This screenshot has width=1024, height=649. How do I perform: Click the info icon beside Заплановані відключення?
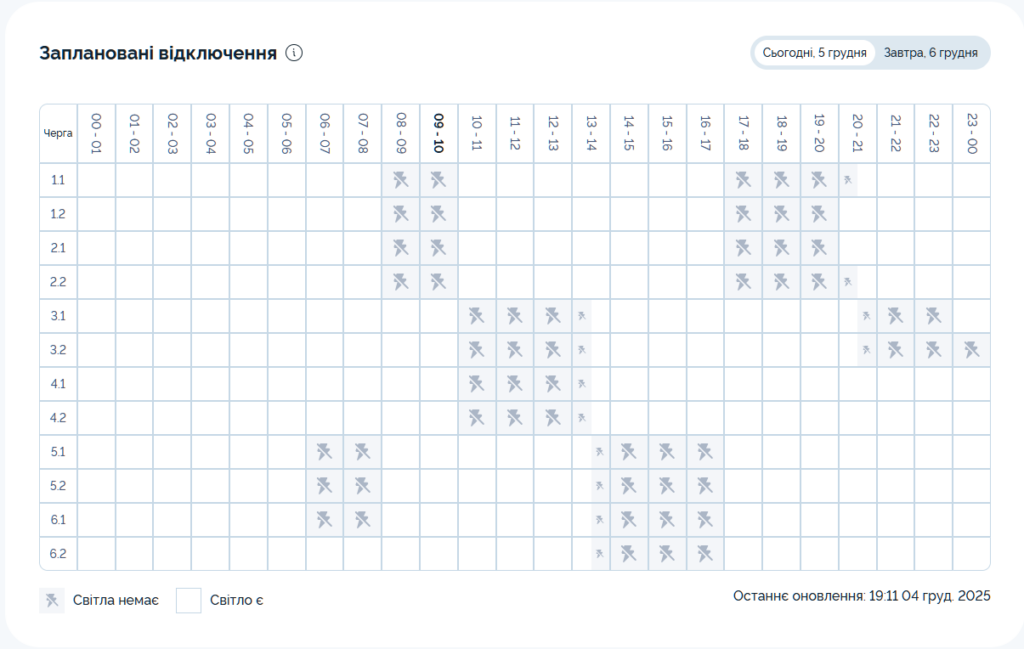pos(294,53)
